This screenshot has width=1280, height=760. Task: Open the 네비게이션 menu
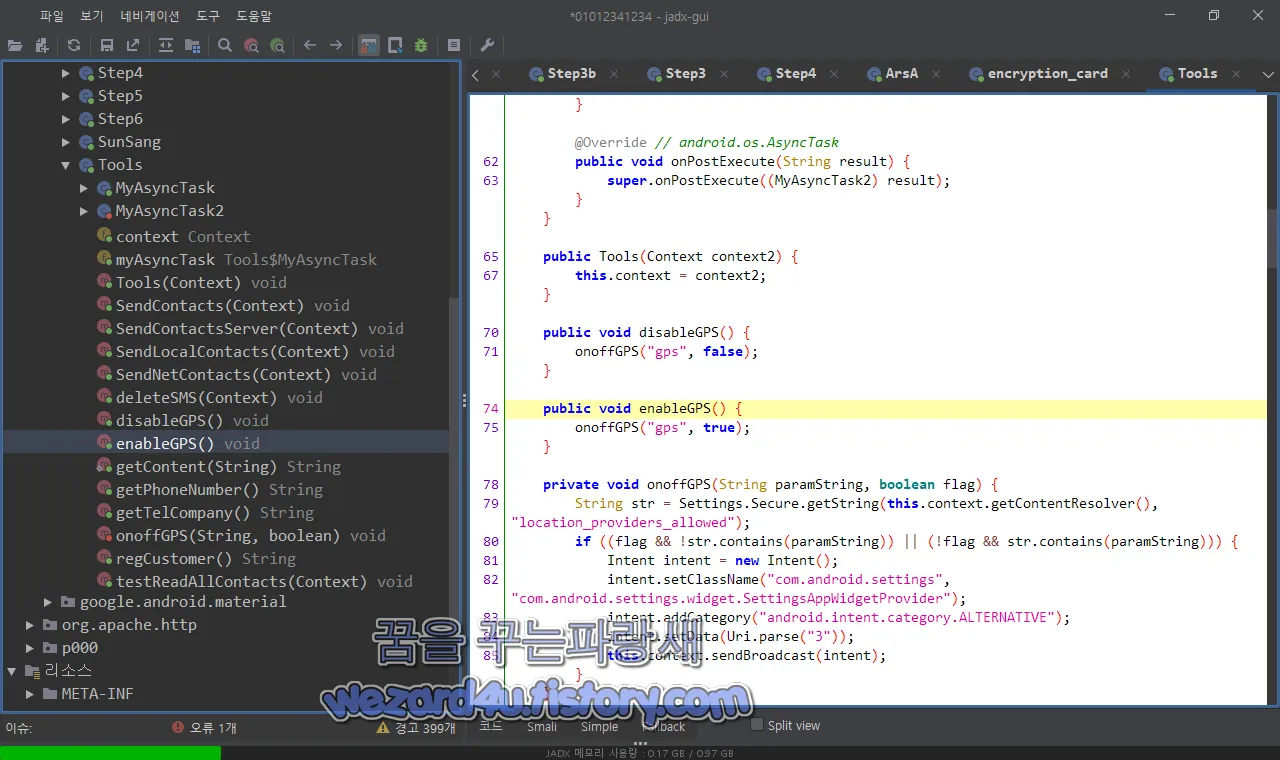(x=150, y=16)
